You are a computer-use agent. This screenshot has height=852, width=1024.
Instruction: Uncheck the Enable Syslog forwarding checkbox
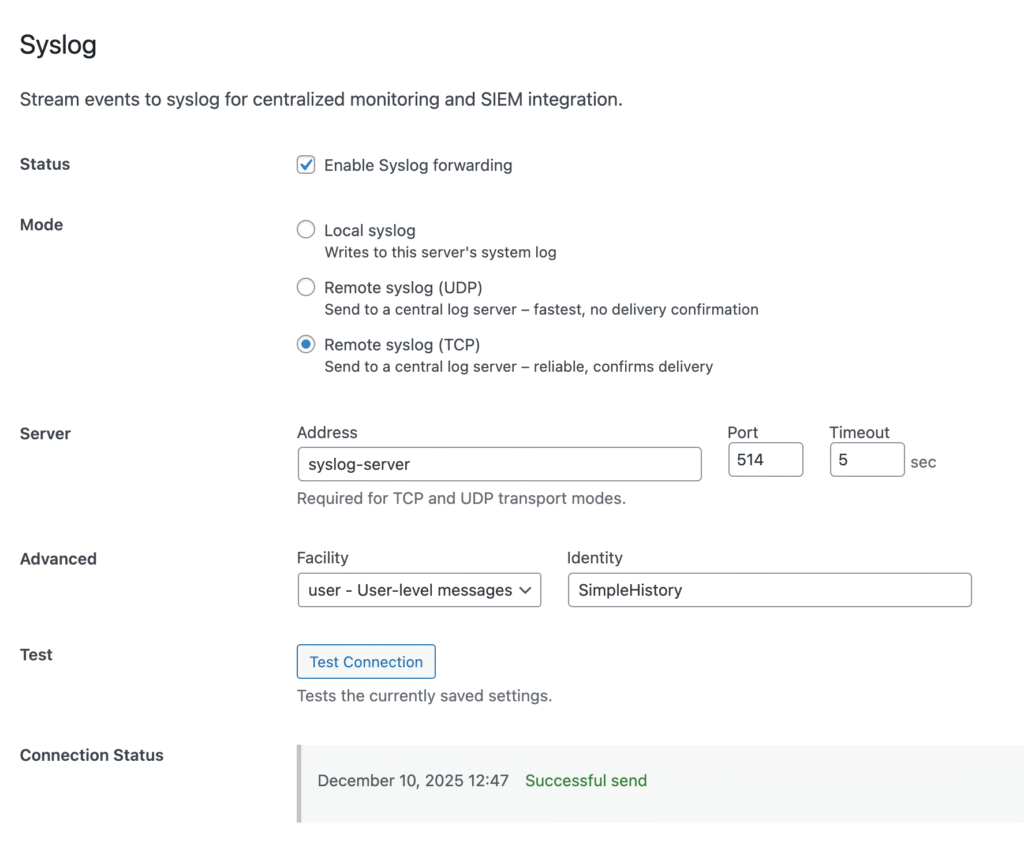[307, 165]
